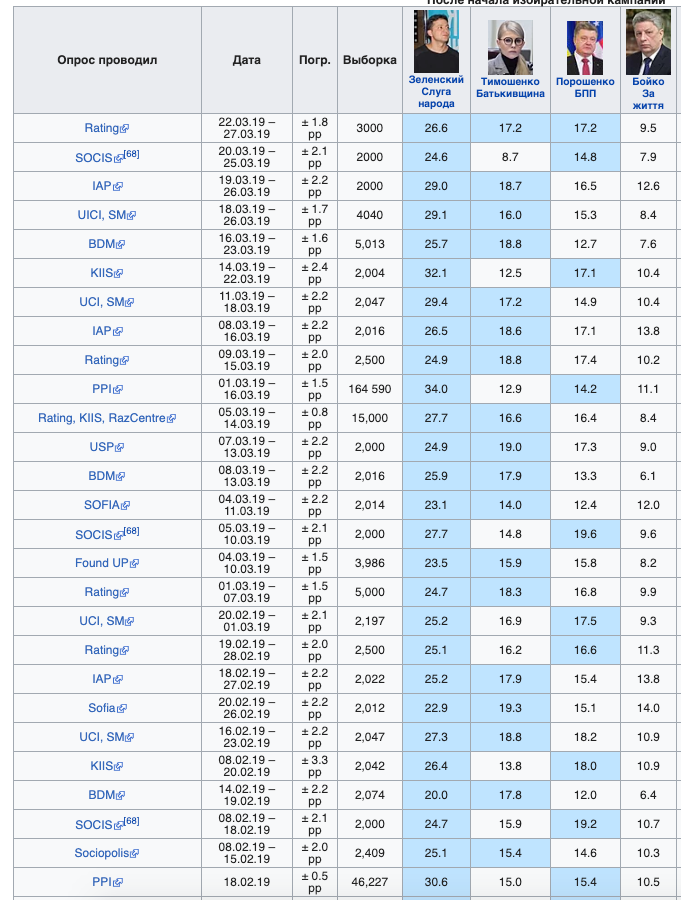Click external link icon beside Sociopolis
The image size is (681, 900).
pos(134,854)
